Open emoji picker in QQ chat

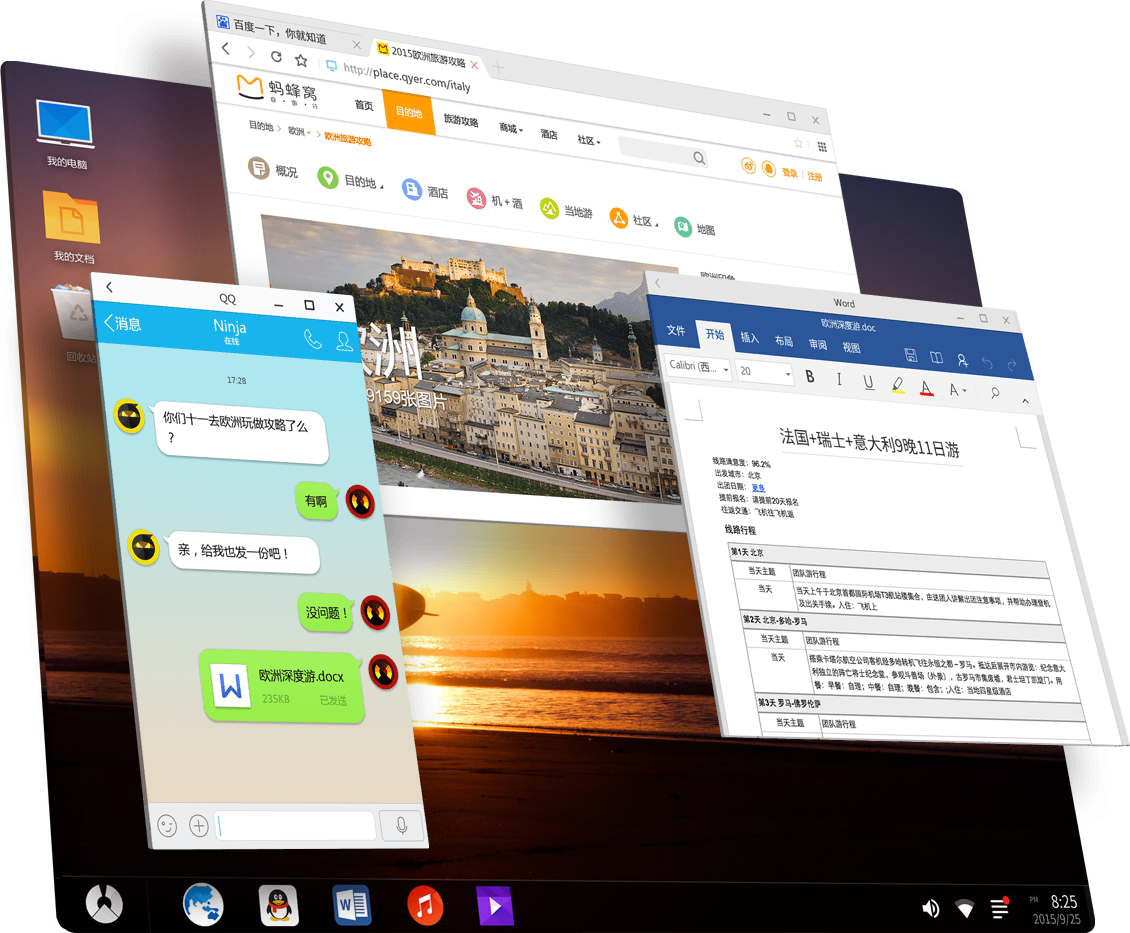pyautogui.click(x=167, y=826)
